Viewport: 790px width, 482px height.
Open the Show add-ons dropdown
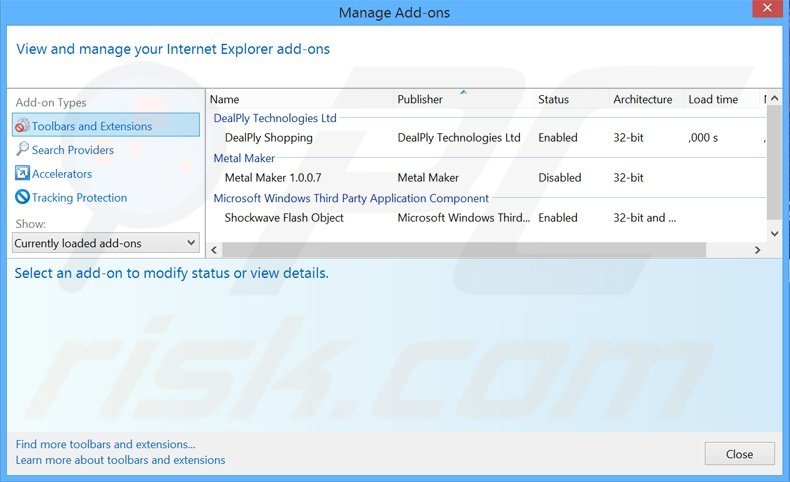pos(106,243)
